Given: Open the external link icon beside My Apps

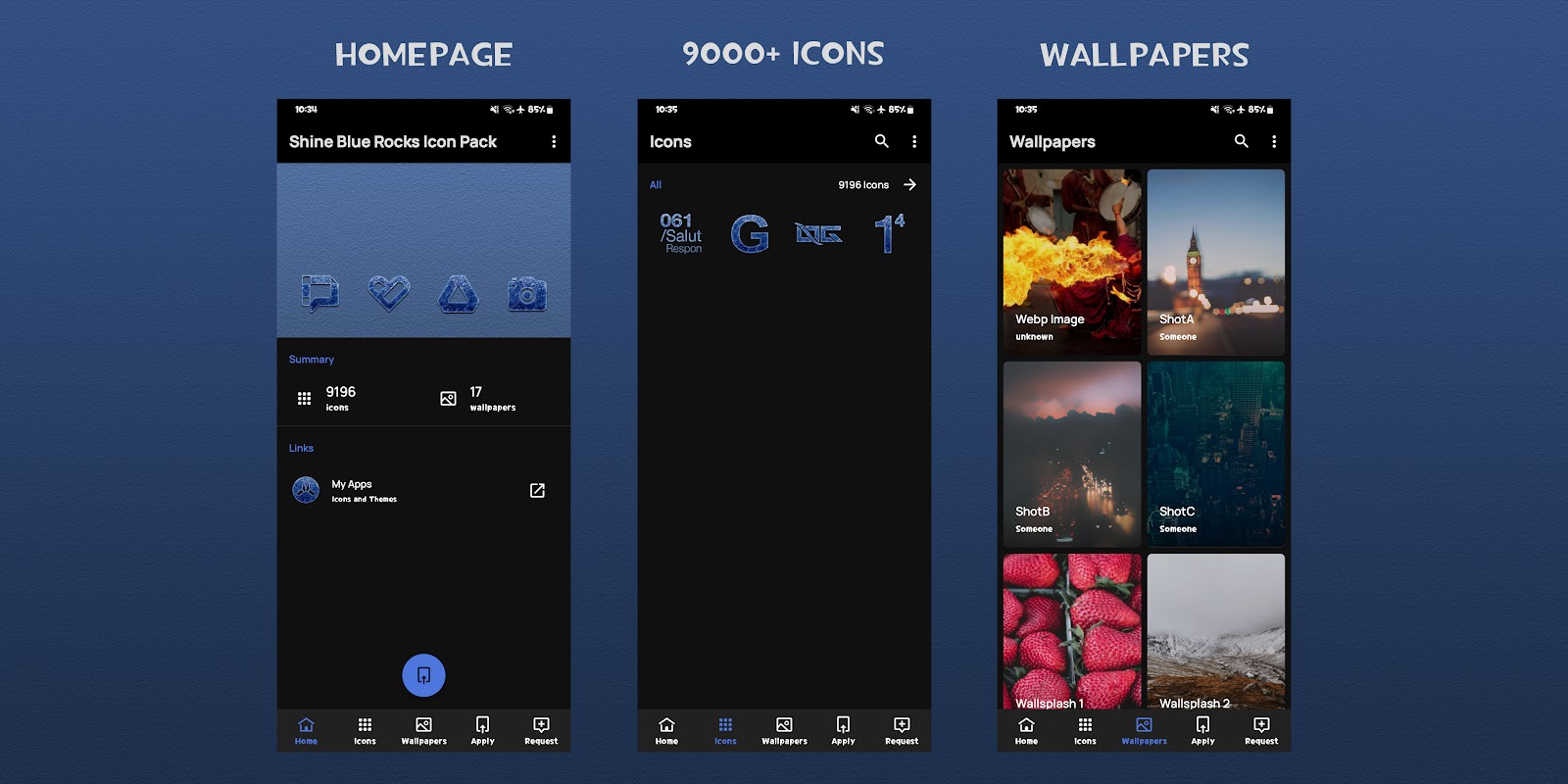Looking at the screenshot, I should click(x=537, y=490).
